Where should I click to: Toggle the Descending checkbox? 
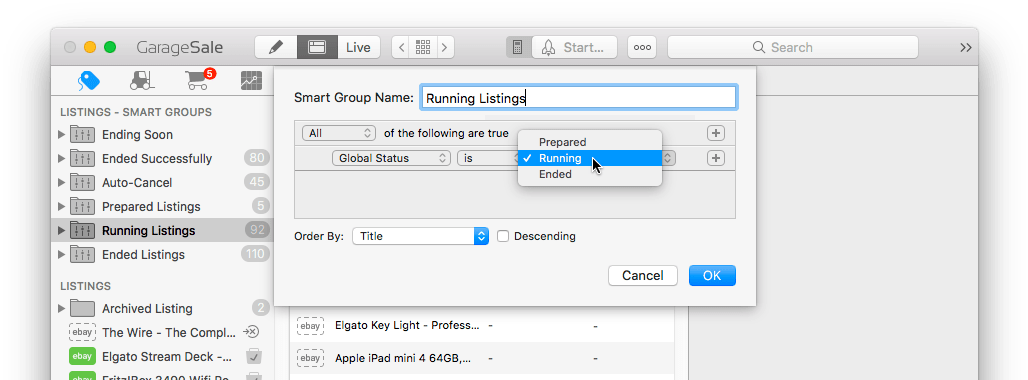click(x=503, y=237)
